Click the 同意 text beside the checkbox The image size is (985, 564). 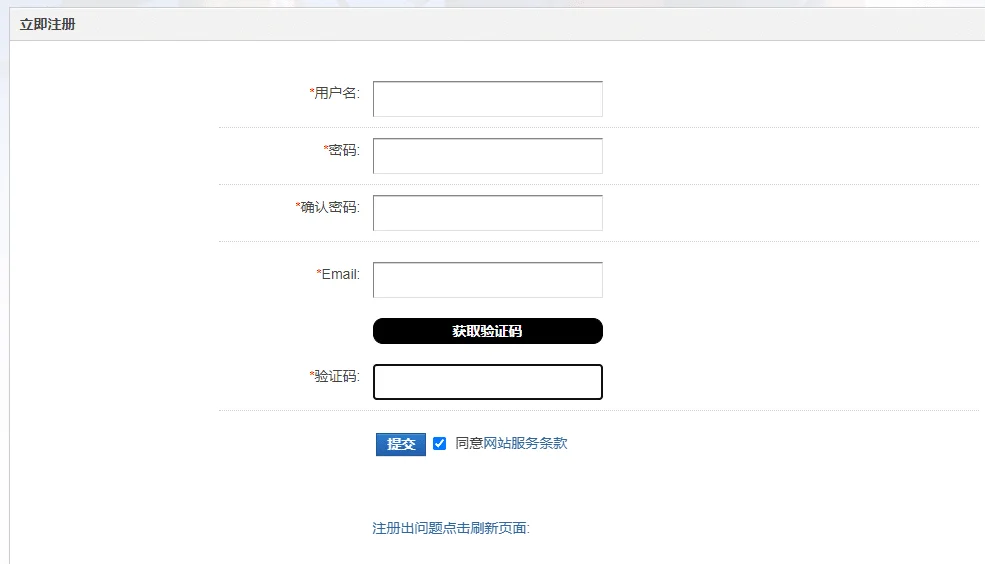point(469,443)
